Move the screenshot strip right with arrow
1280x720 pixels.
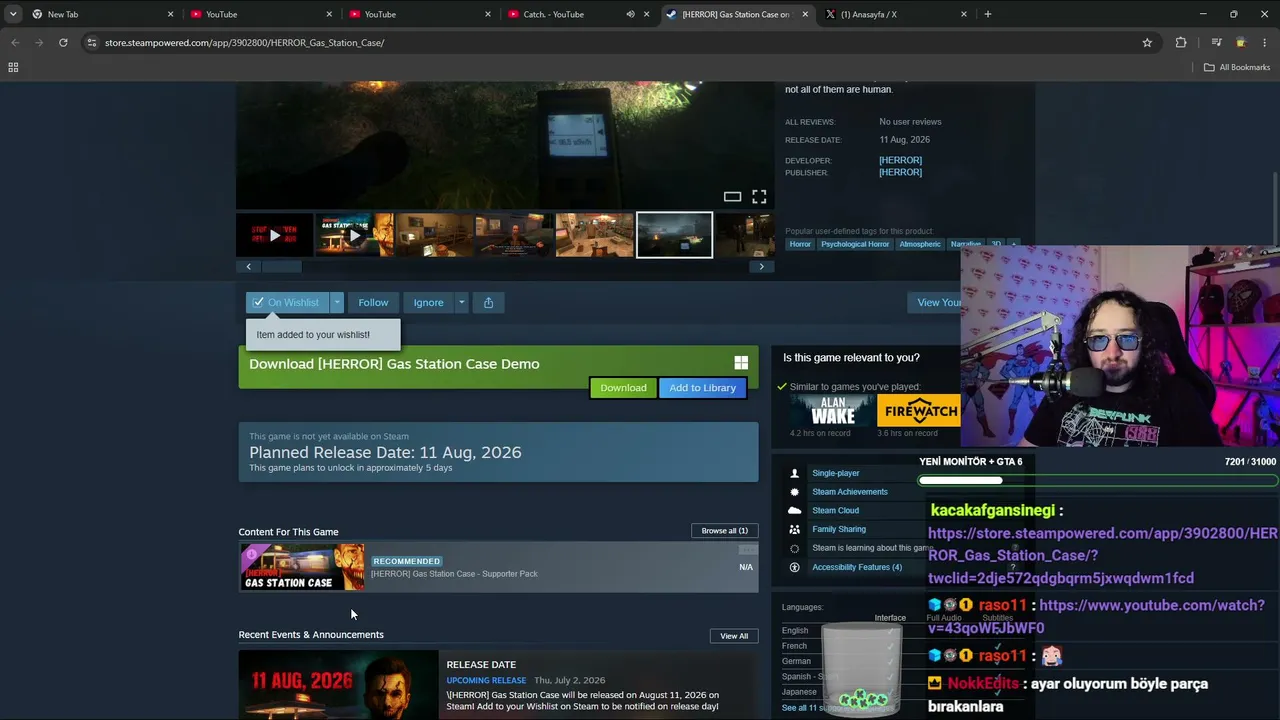[761, 266]
